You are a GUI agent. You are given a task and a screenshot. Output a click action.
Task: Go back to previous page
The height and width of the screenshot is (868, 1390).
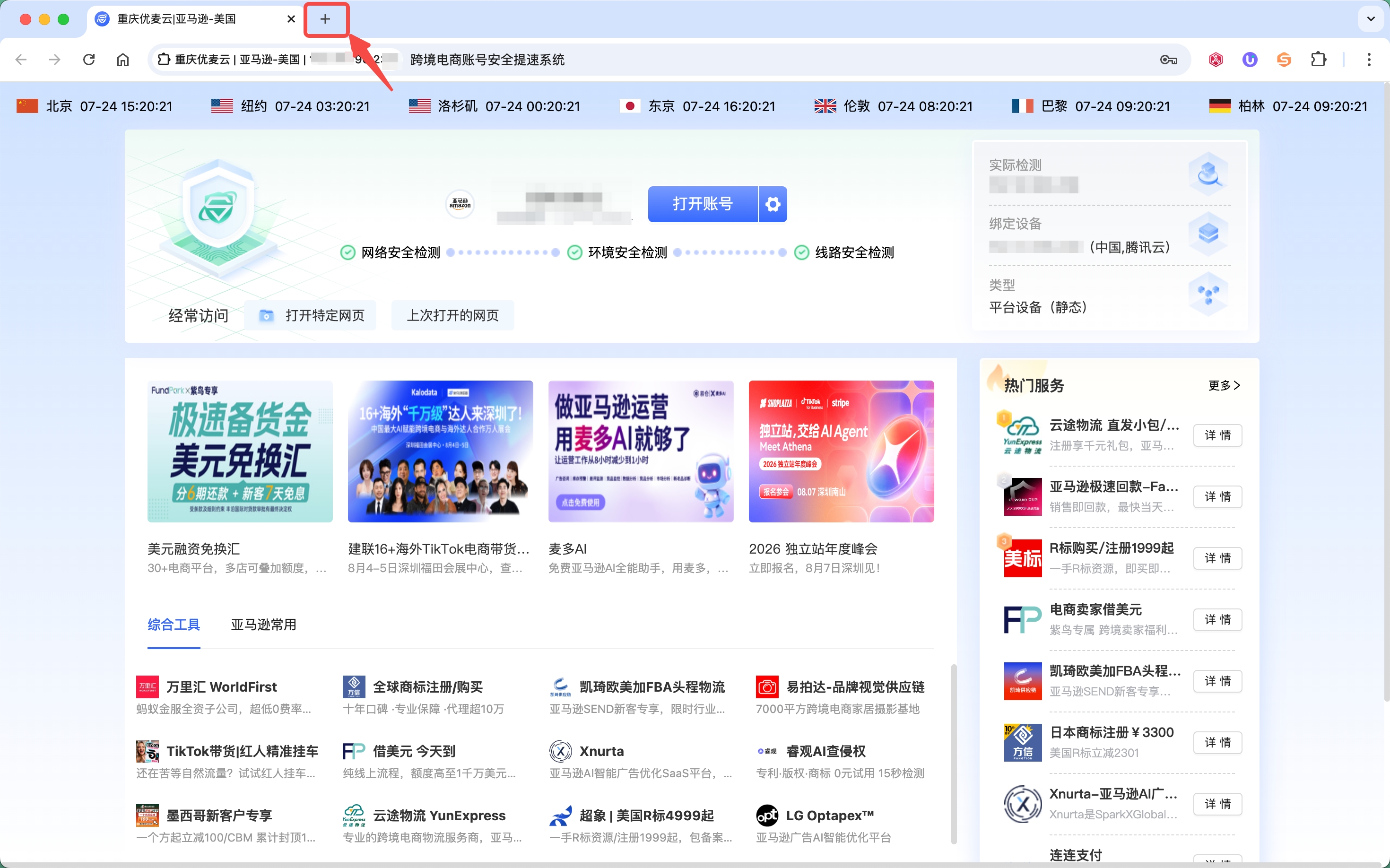pos(21,60)
